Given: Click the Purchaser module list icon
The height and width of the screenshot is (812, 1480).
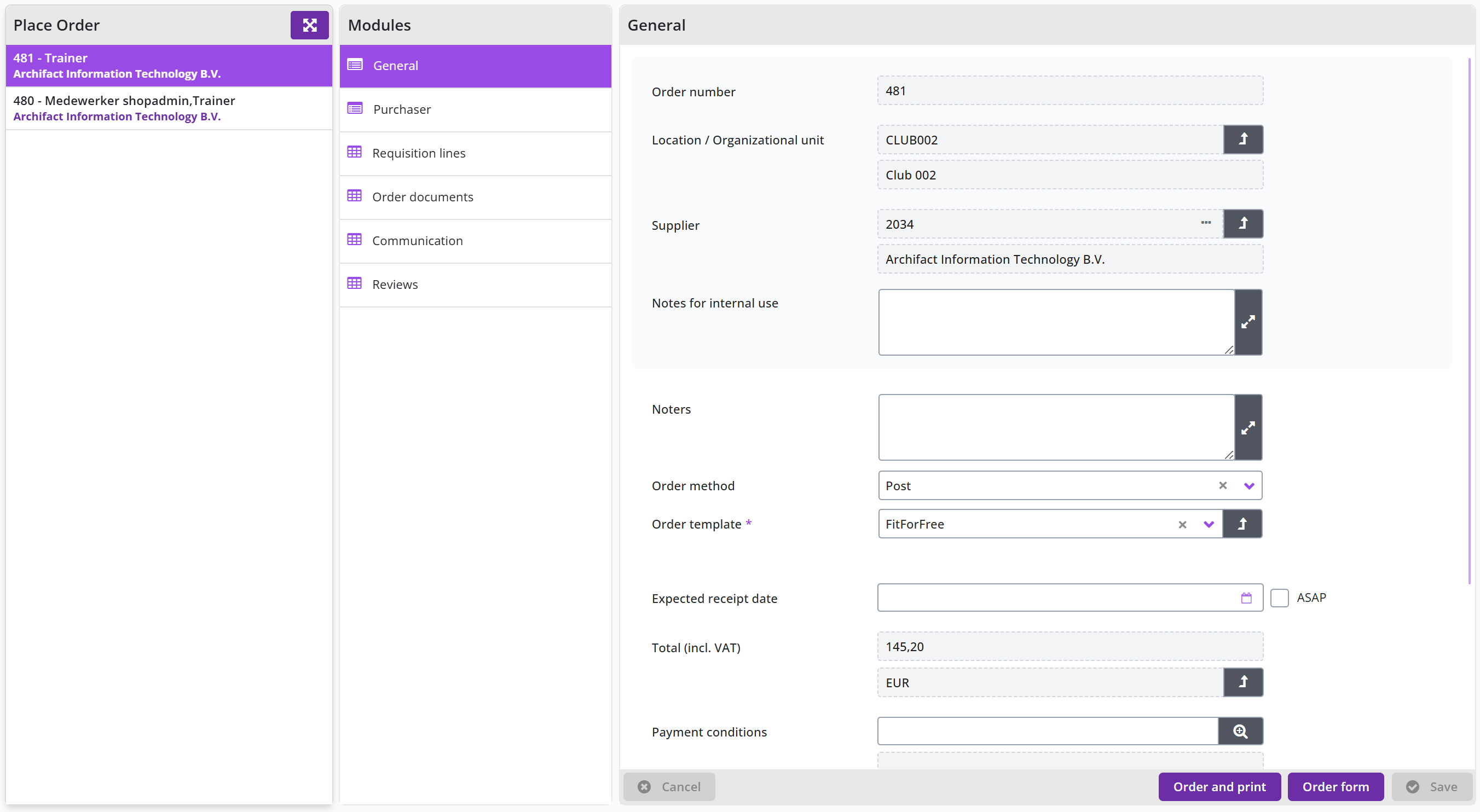Looking at the screenshot, I should (355, 108).
